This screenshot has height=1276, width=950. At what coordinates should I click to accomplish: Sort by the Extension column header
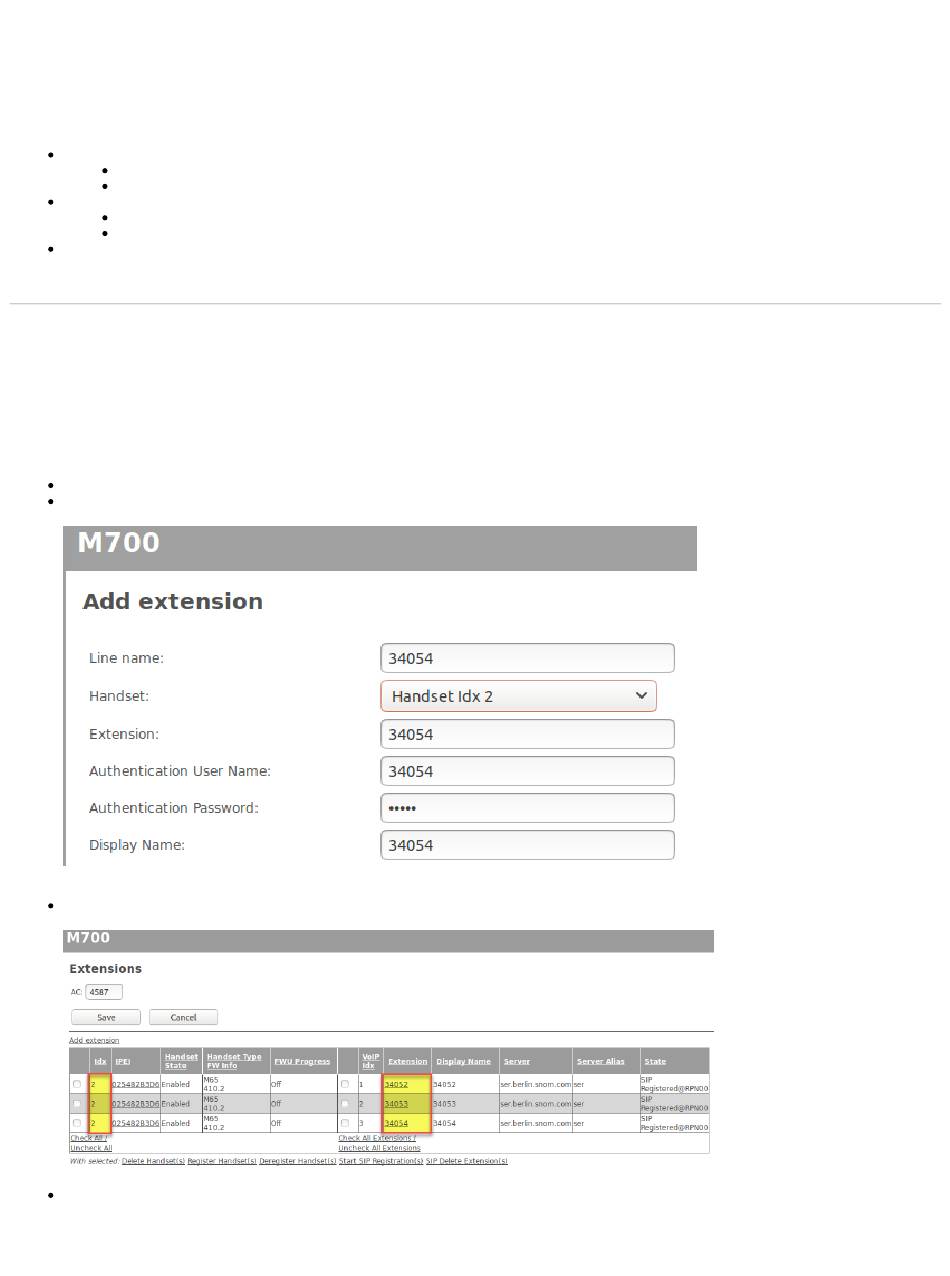point(407,1061)
